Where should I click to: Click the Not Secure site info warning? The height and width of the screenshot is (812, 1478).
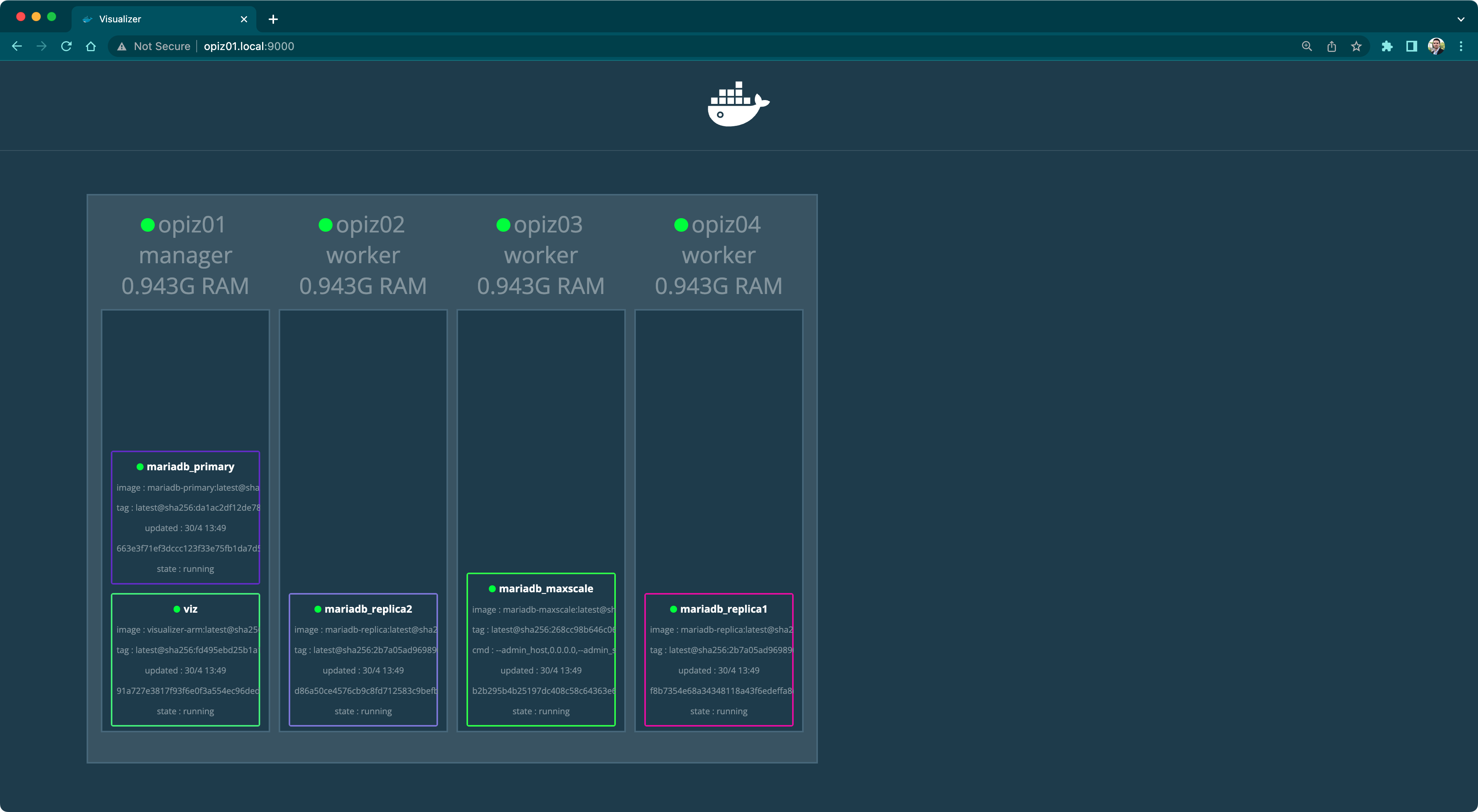[x=154, y=47]
